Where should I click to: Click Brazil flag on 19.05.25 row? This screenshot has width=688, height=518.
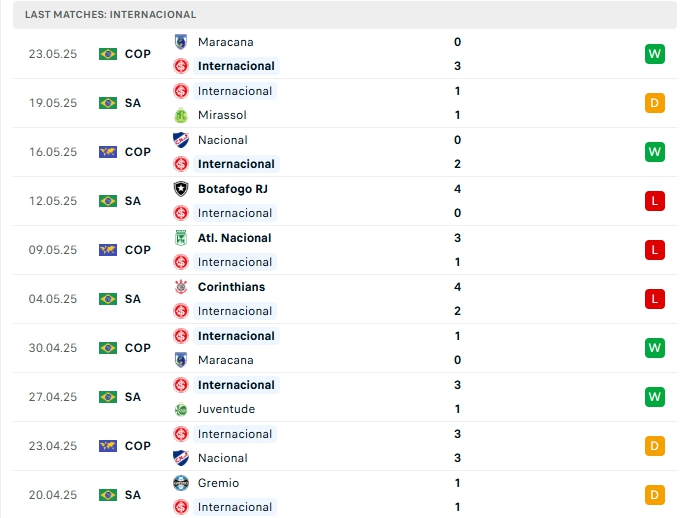108,103
